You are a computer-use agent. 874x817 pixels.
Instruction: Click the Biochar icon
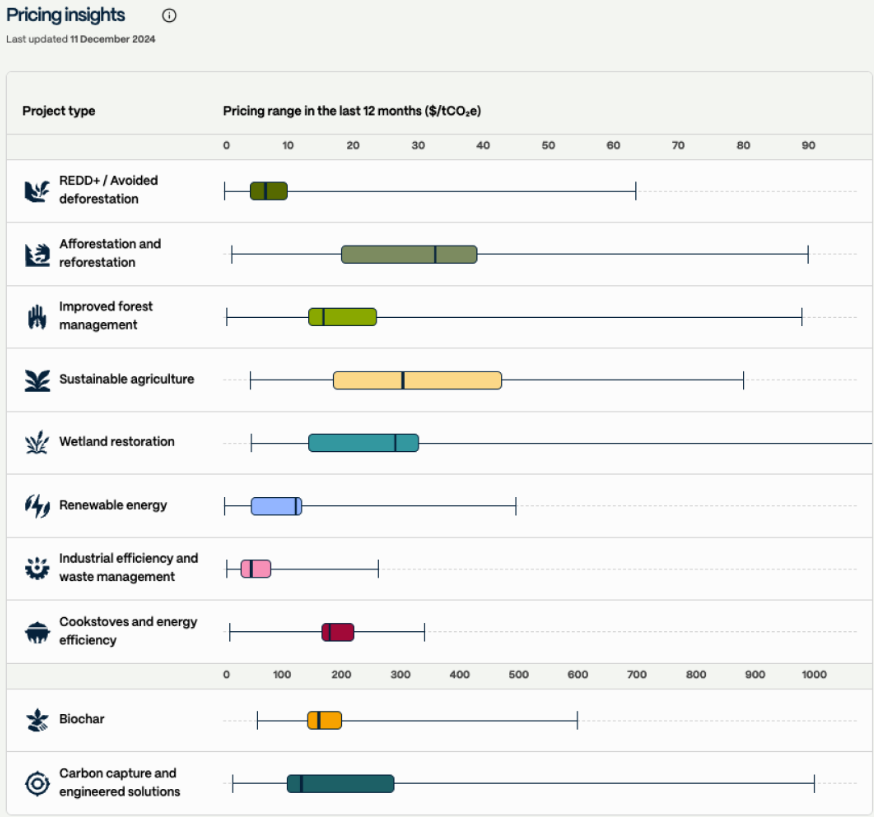coord(37,720)
